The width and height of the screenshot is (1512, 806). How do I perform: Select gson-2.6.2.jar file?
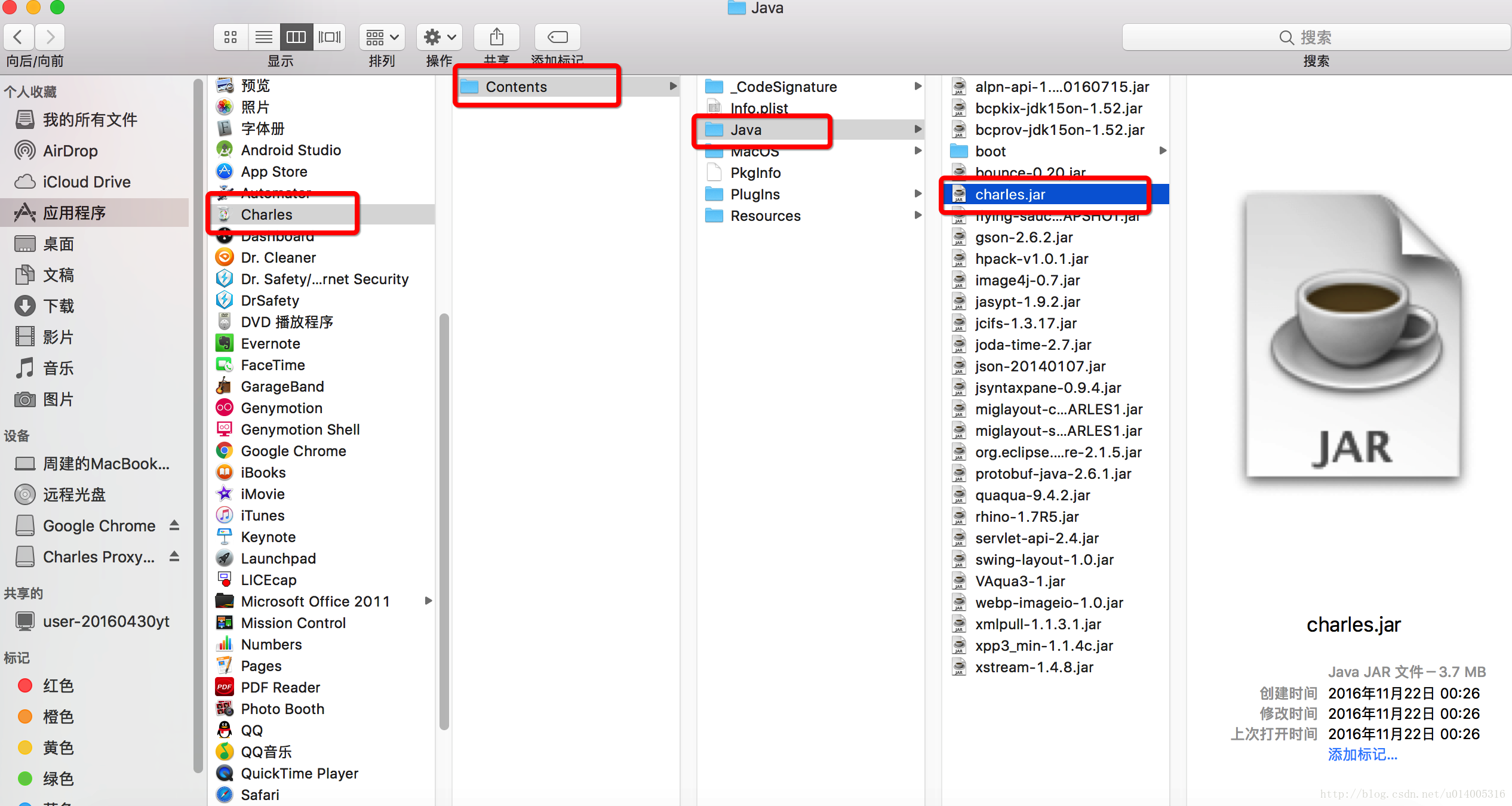coord(1056,237)
